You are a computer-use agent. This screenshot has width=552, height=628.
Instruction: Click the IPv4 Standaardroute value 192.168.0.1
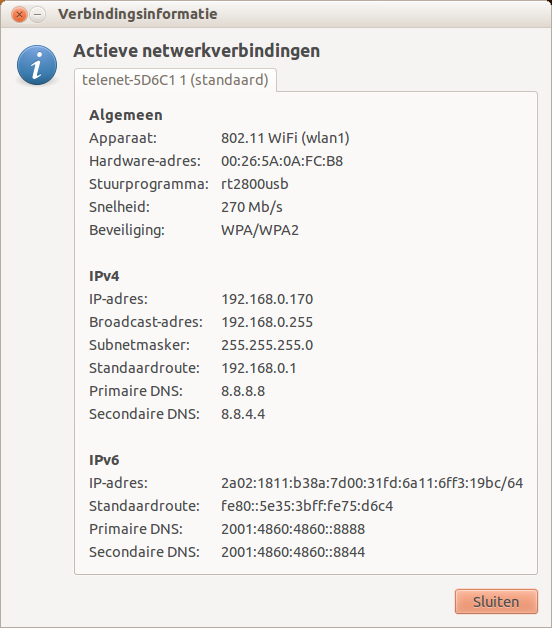[x=259, y=368]
